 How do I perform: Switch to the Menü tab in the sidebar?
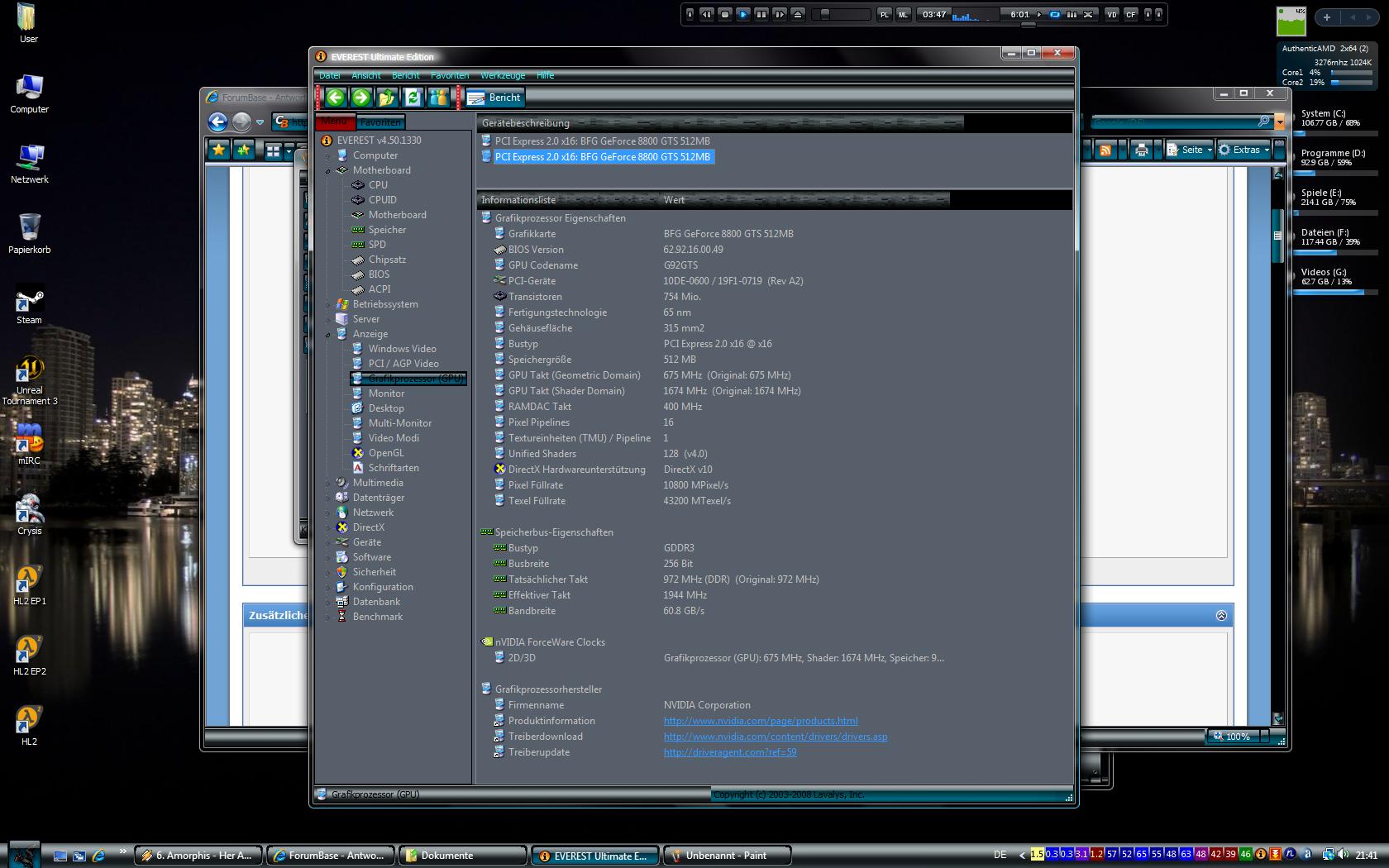pyautogui.click(x=335, y=122)
